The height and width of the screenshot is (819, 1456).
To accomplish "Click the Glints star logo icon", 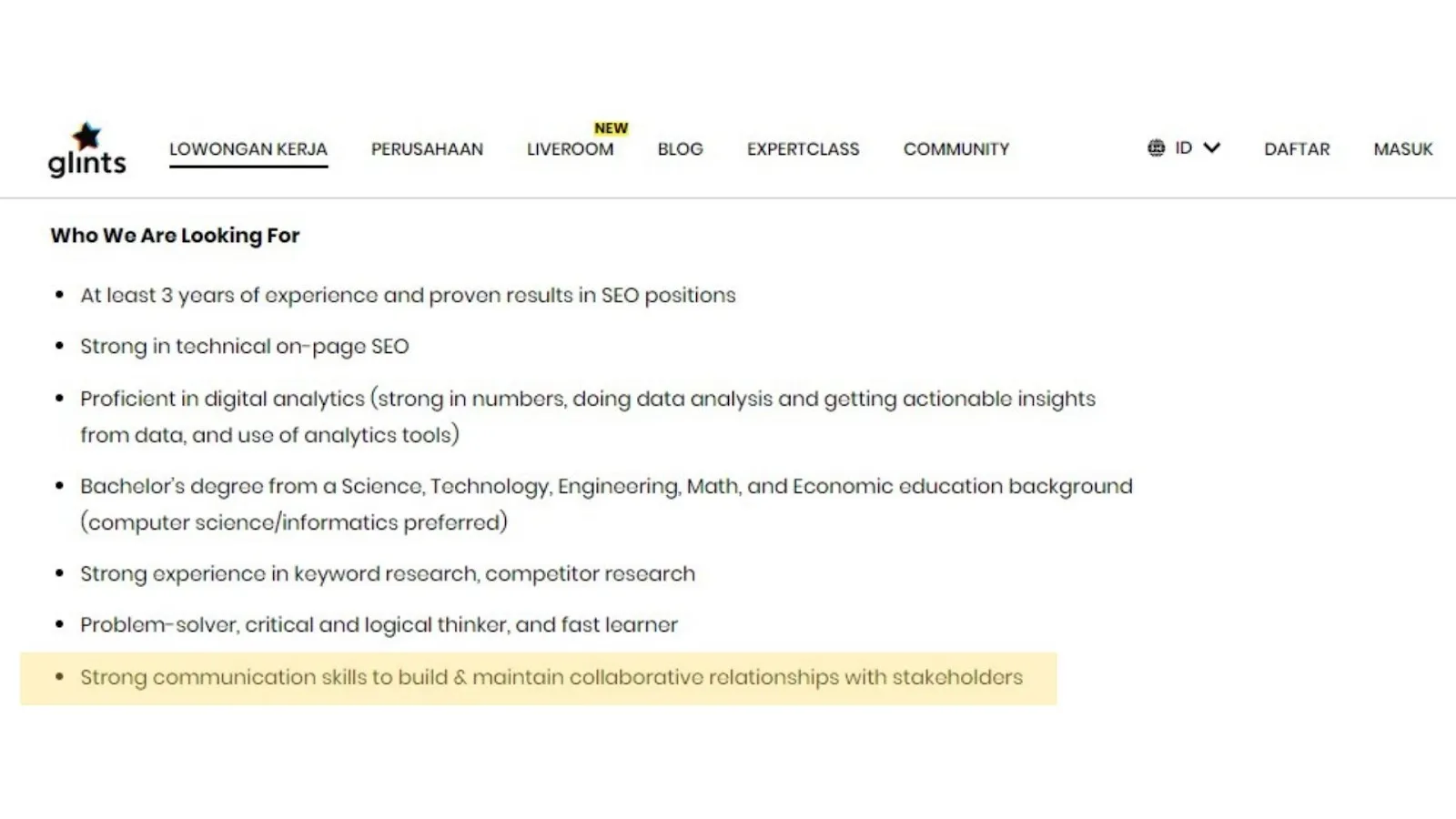I will pyautogui.click(x=86, y=133).
